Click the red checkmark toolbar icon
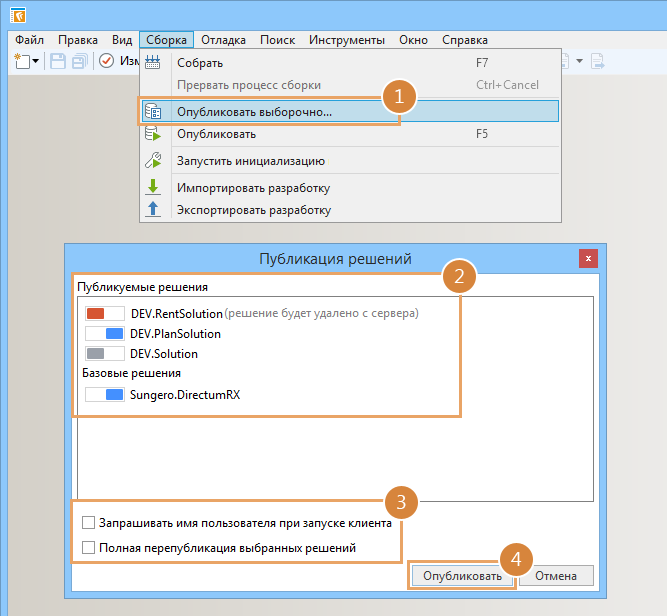 coord(106,62)
